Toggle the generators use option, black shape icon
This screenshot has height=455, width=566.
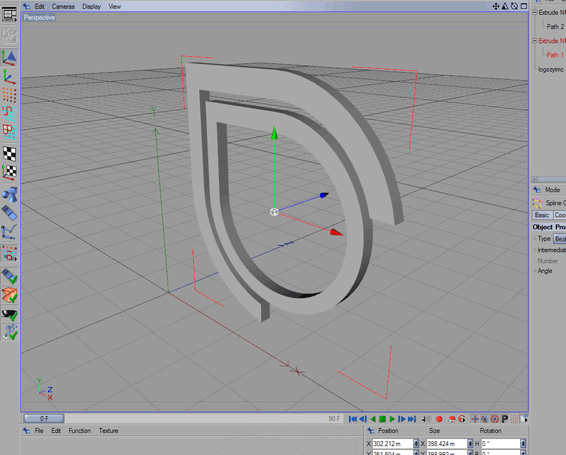(x=9, y=314)
